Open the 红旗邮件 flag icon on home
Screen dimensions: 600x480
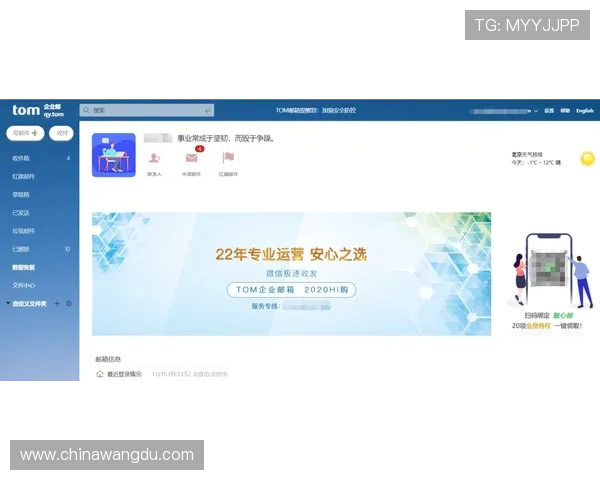tap(228, 157)
